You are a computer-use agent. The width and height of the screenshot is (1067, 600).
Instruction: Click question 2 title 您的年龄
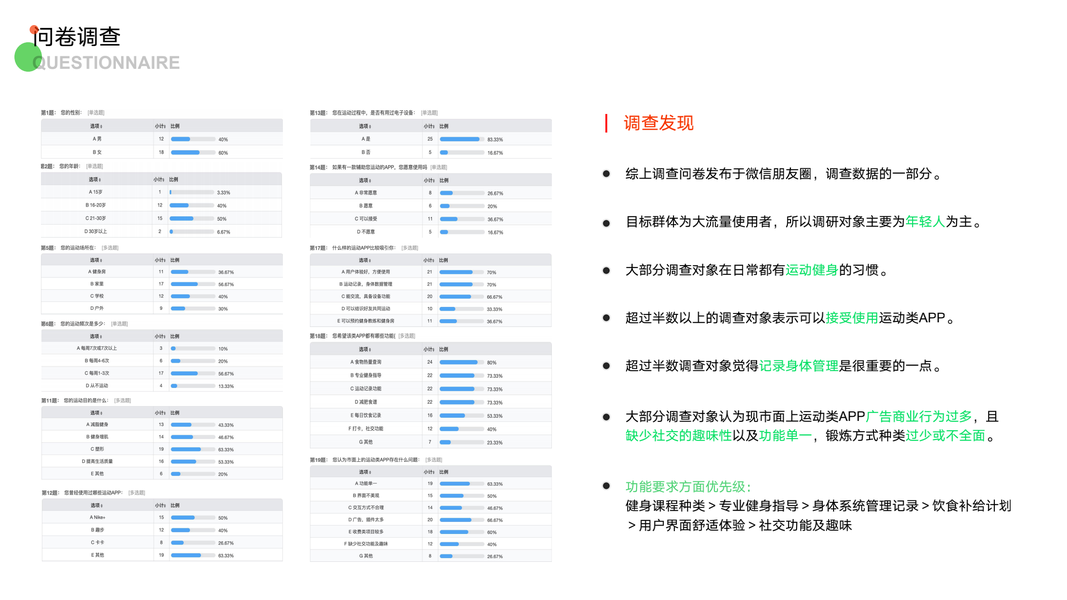71,167
